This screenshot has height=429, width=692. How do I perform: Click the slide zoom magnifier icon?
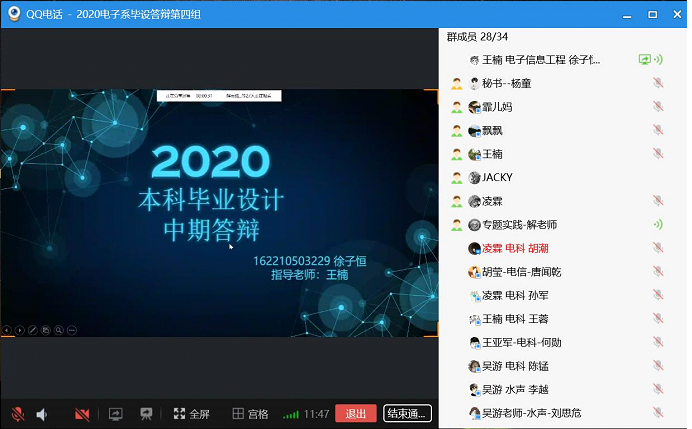point(59,329)
